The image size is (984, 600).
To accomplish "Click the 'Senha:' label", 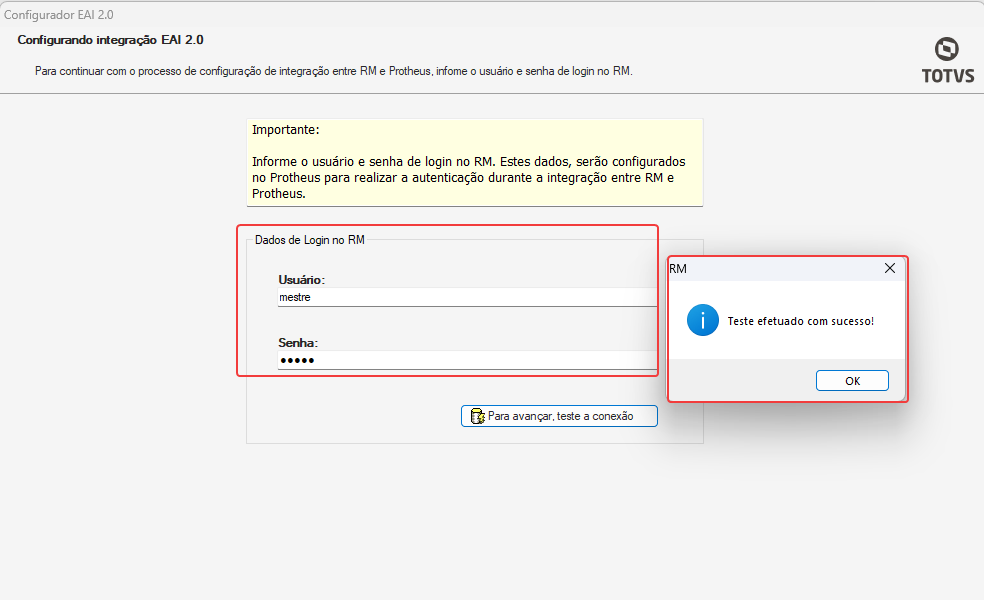I will [x=298, y=343].
